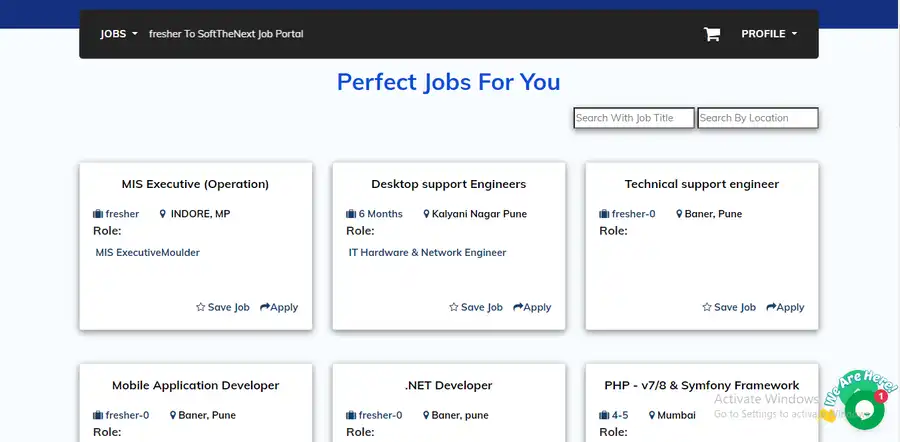Open the MIS Executive (Operation) job title
Viewport: 900px width, 442px height.
pyautogui.click(x=195, y=184)
